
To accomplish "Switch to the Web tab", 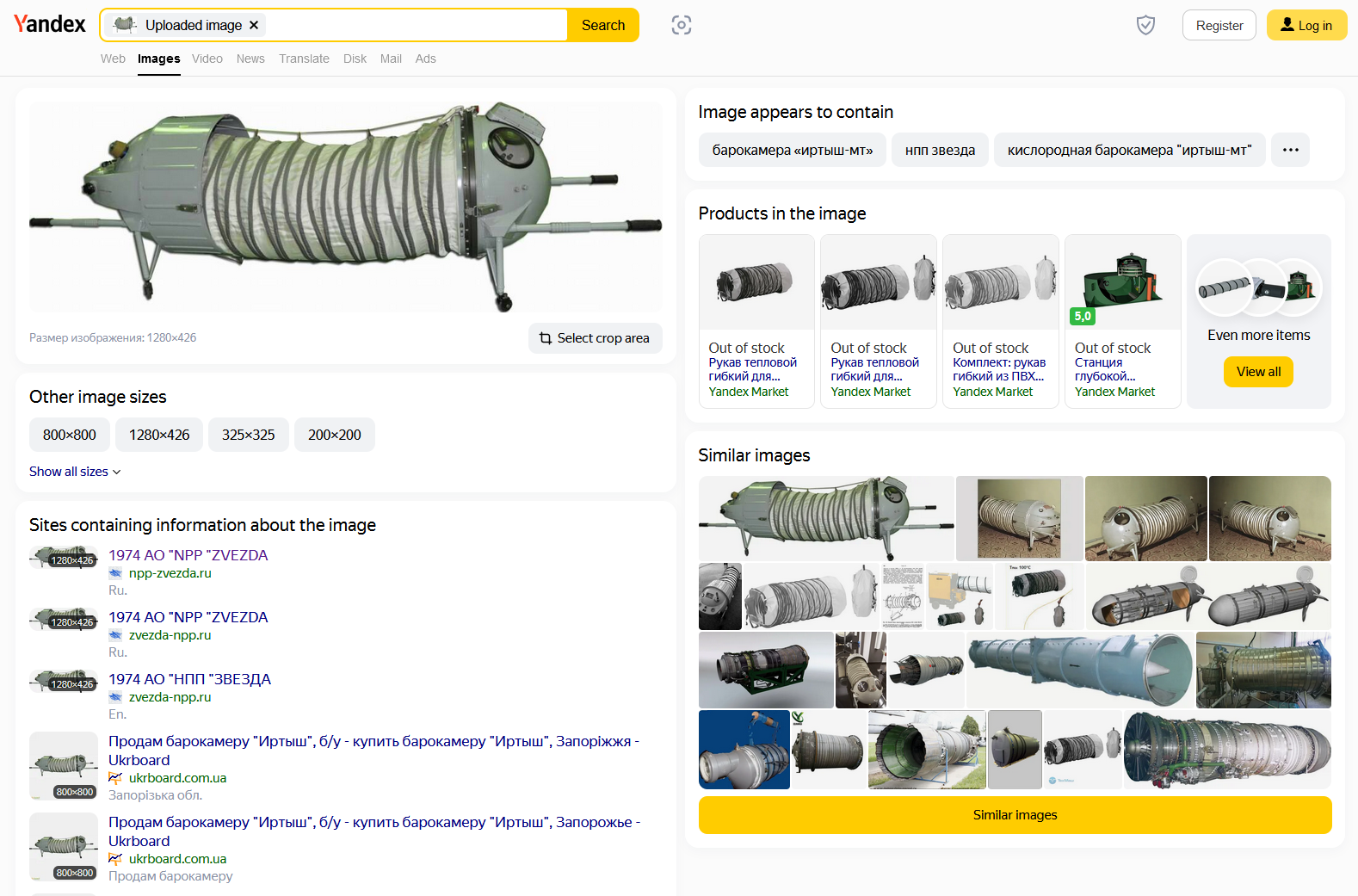I will (x=113, y=59).
